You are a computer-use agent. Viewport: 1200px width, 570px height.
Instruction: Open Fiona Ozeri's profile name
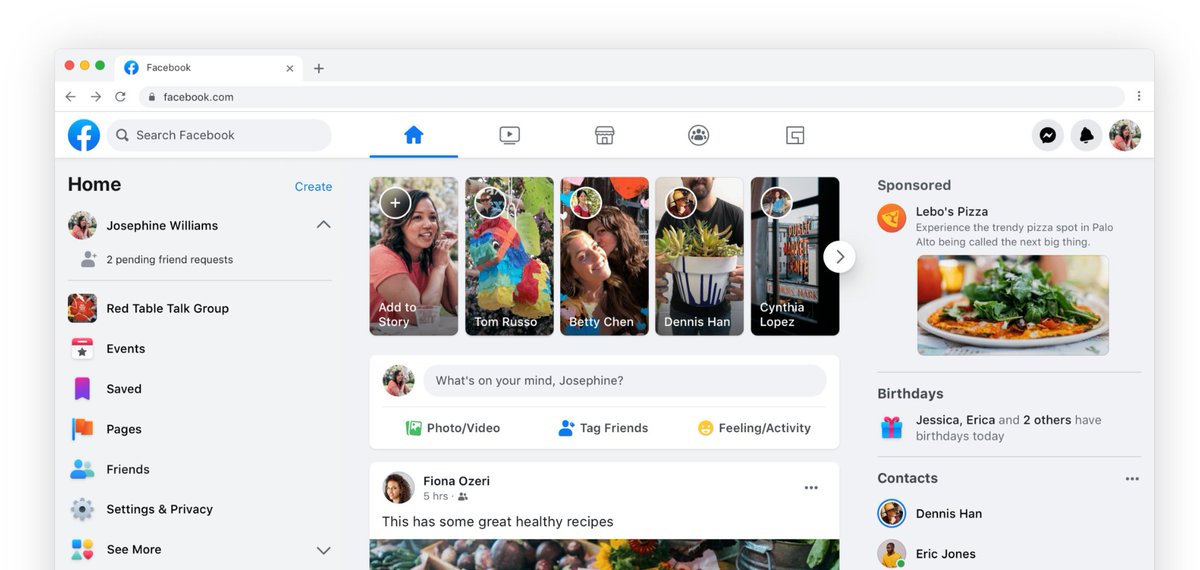point(456,481)
